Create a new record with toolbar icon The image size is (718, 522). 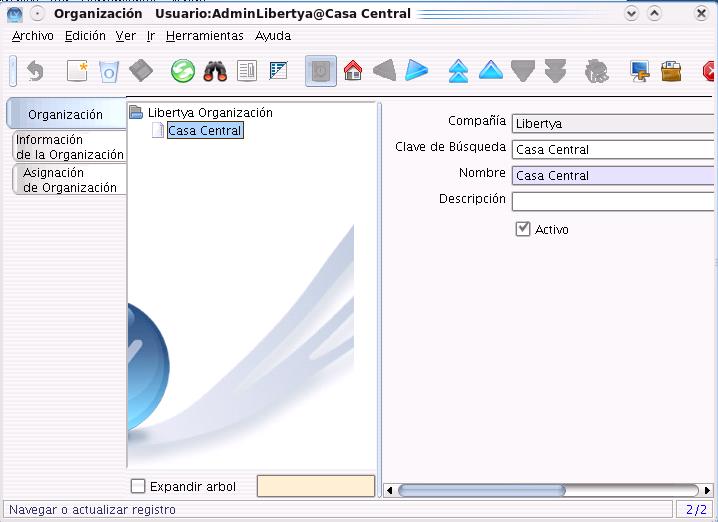coord(77,71)
